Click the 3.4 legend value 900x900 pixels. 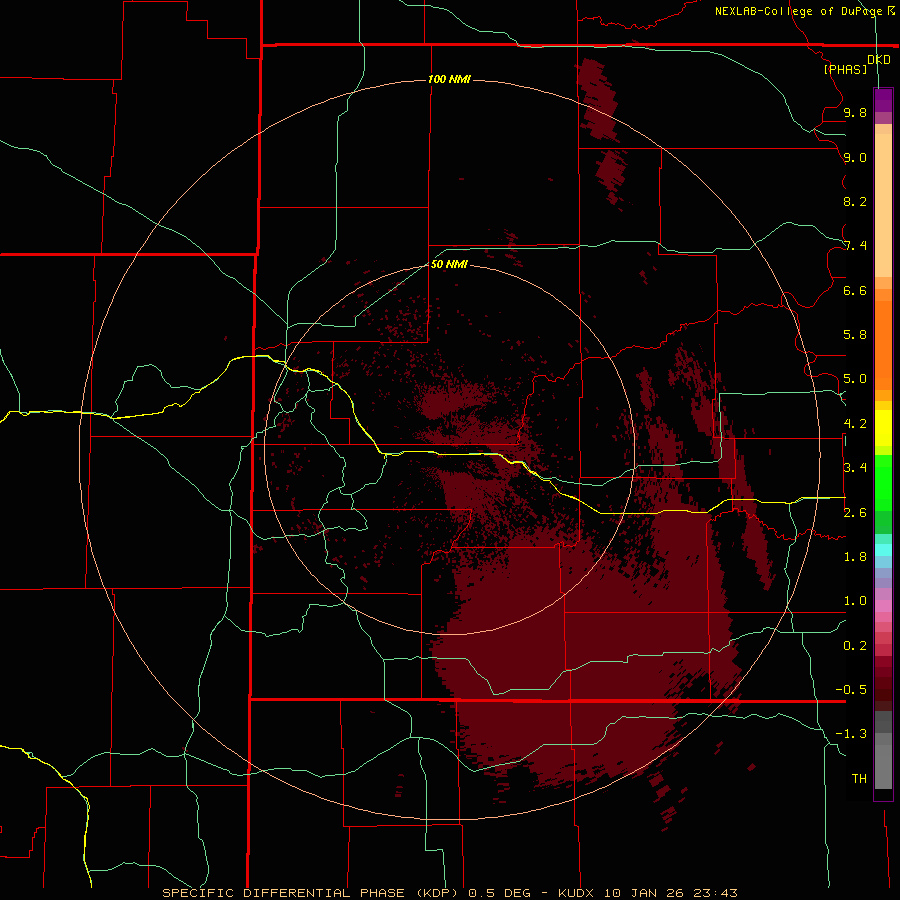point(855,468)
